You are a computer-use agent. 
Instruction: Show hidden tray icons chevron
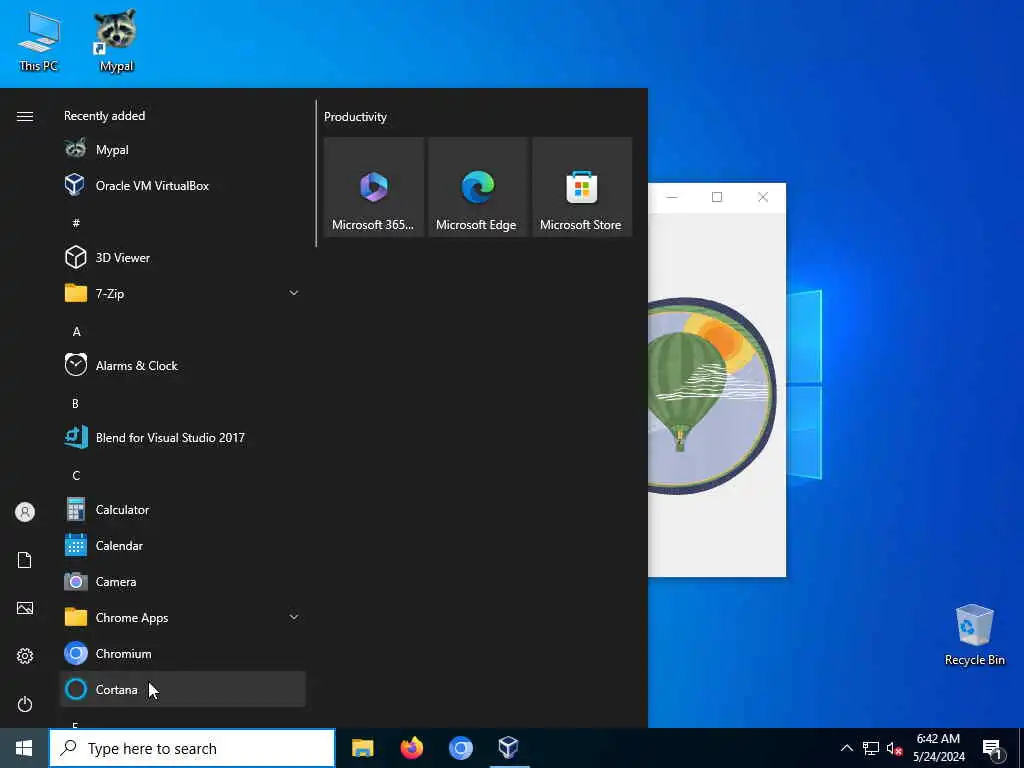[846, 748]
